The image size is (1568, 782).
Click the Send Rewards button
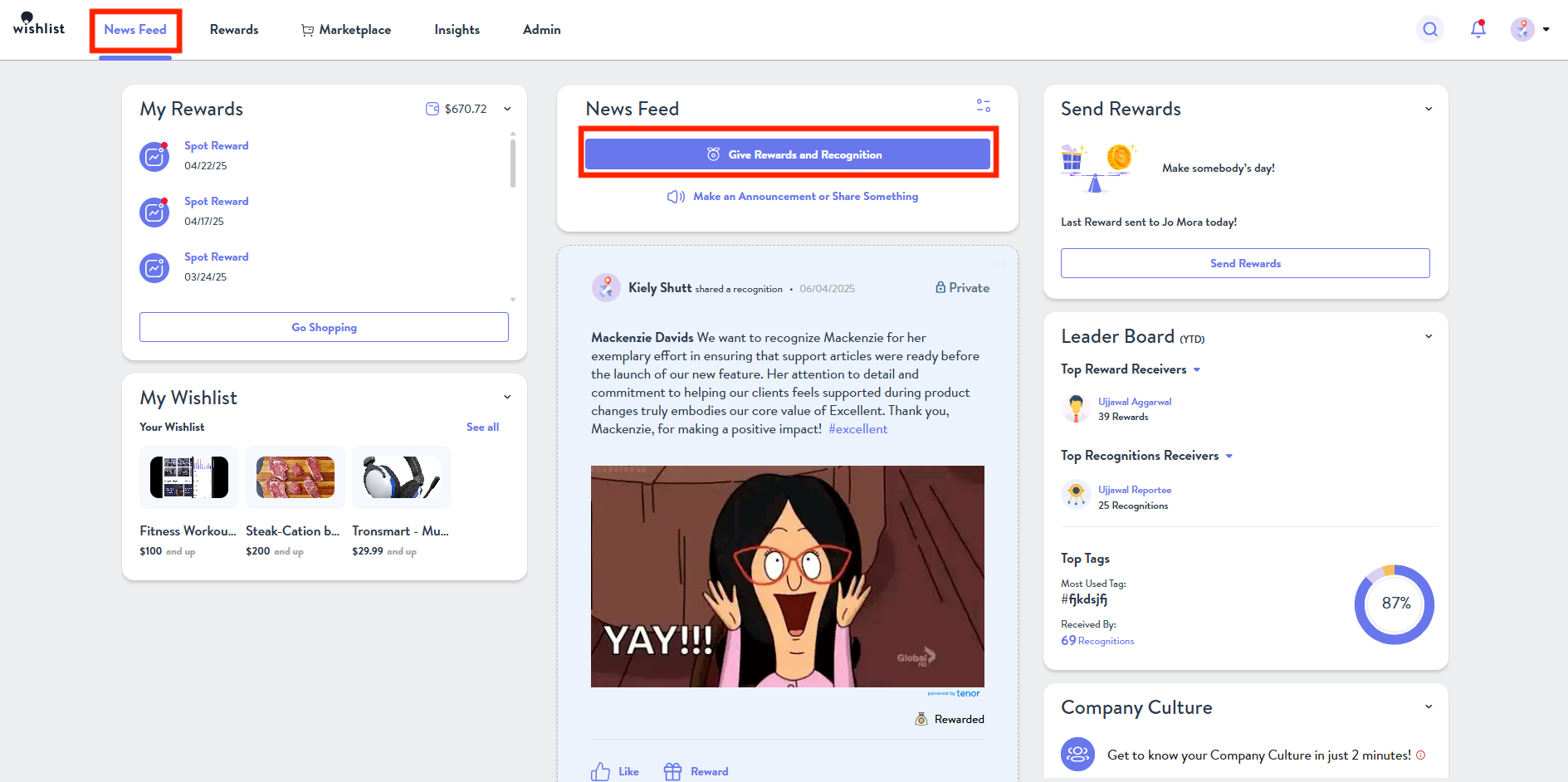[x=1245, y=263]
